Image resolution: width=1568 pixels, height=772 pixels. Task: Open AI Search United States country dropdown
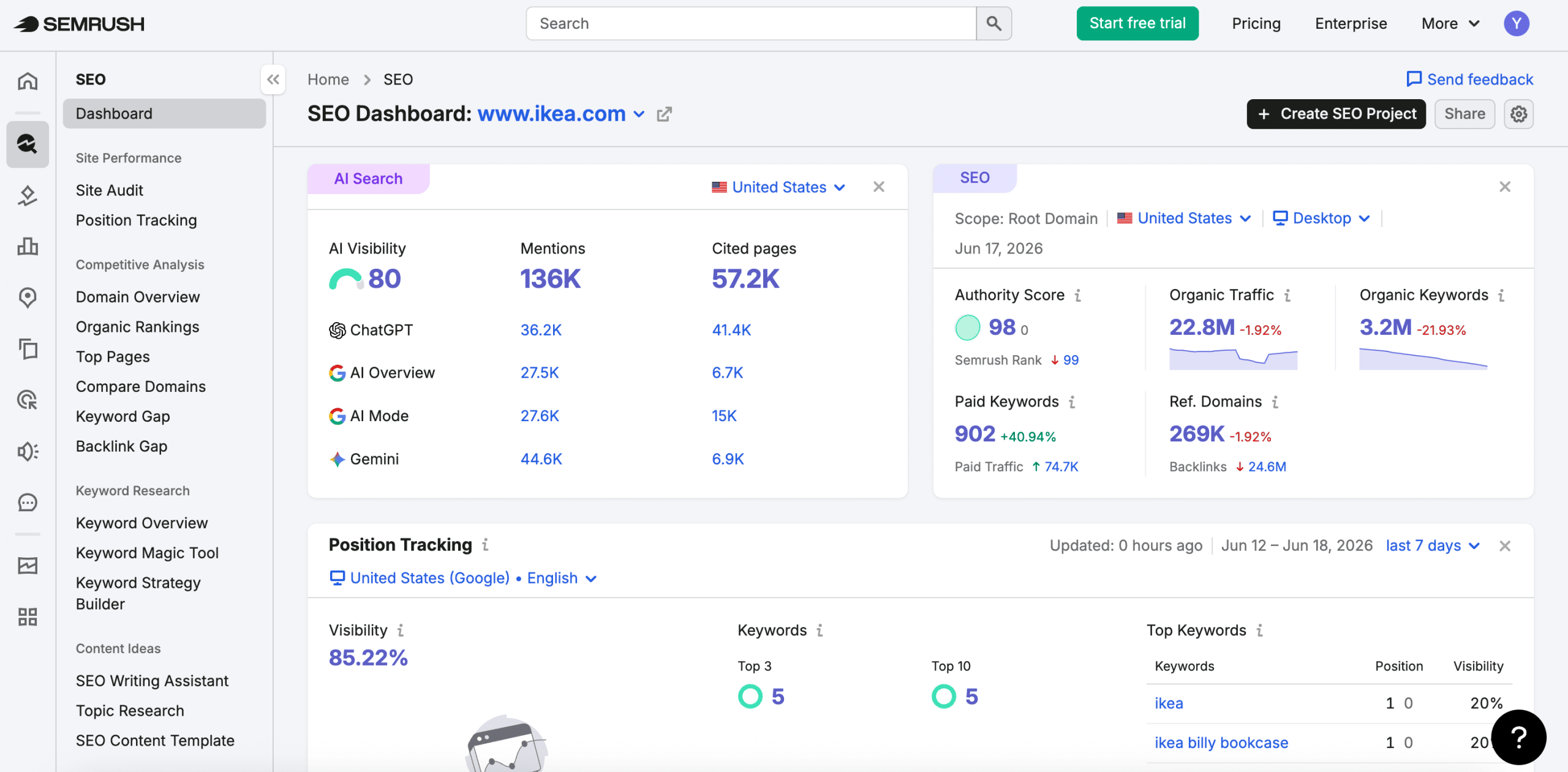point(778,187)
